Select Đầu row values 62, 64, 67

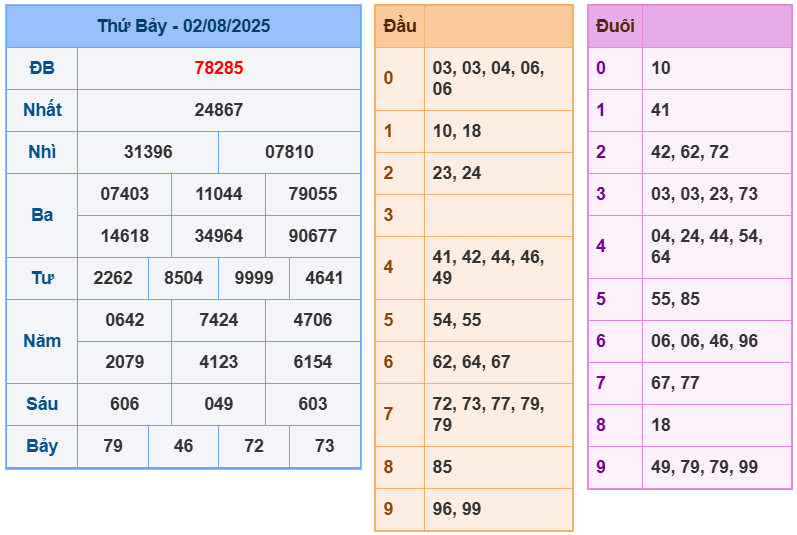471,362
